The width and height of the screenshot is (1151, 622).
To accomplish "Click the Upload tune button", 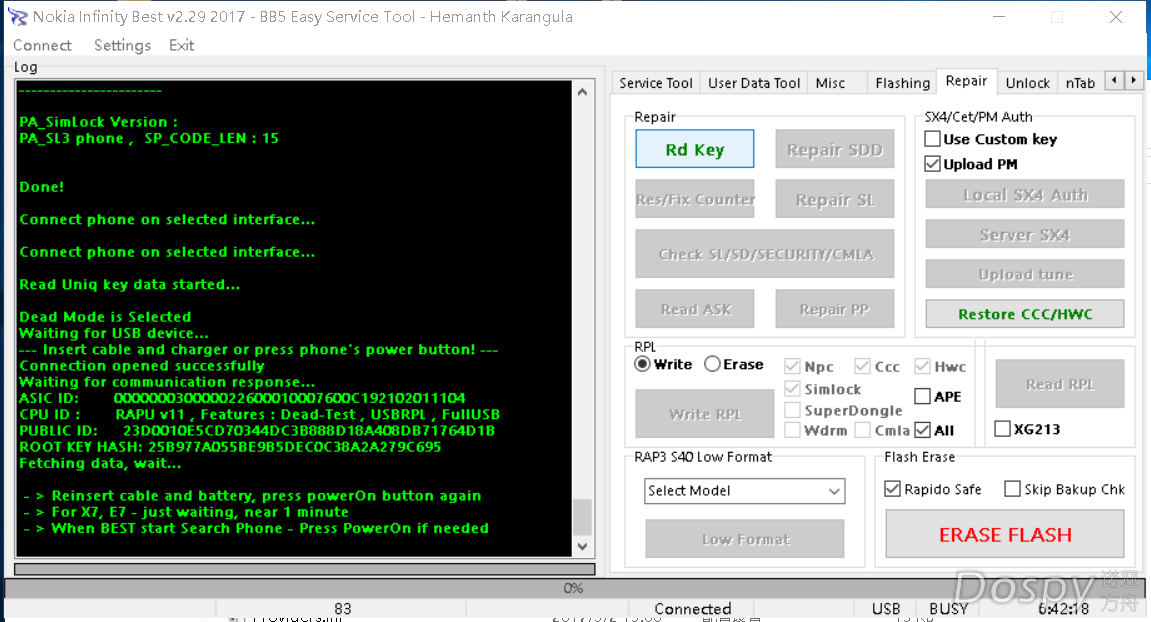I will 1025,274.
